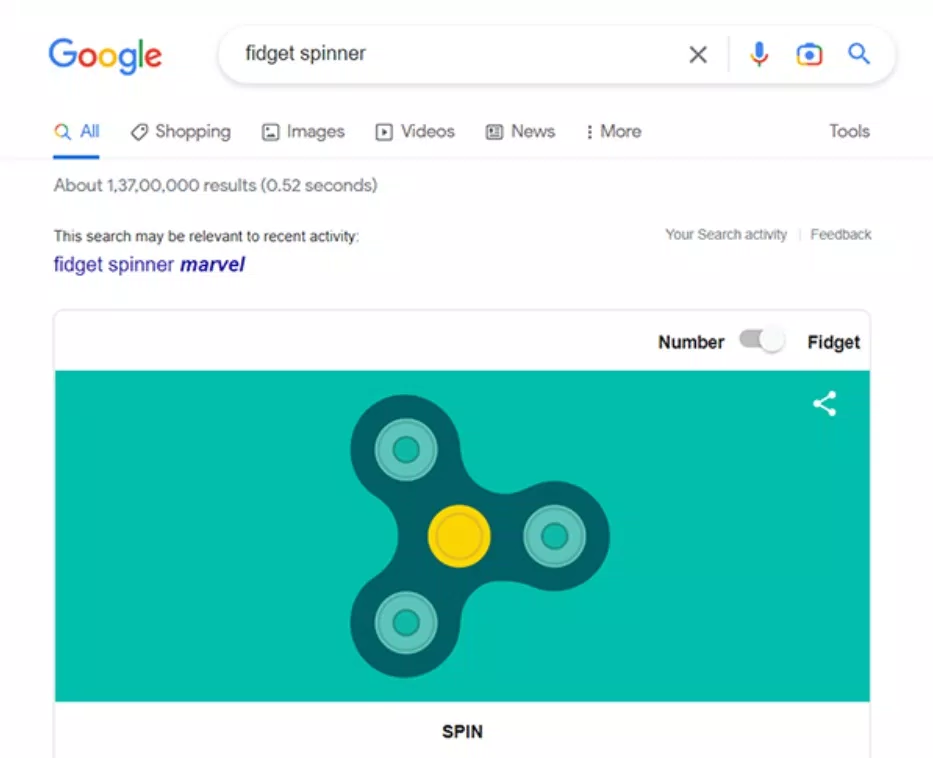Click the search magnifier icon
The width and height of the screenshot is (933, 758).
[858, 54]
